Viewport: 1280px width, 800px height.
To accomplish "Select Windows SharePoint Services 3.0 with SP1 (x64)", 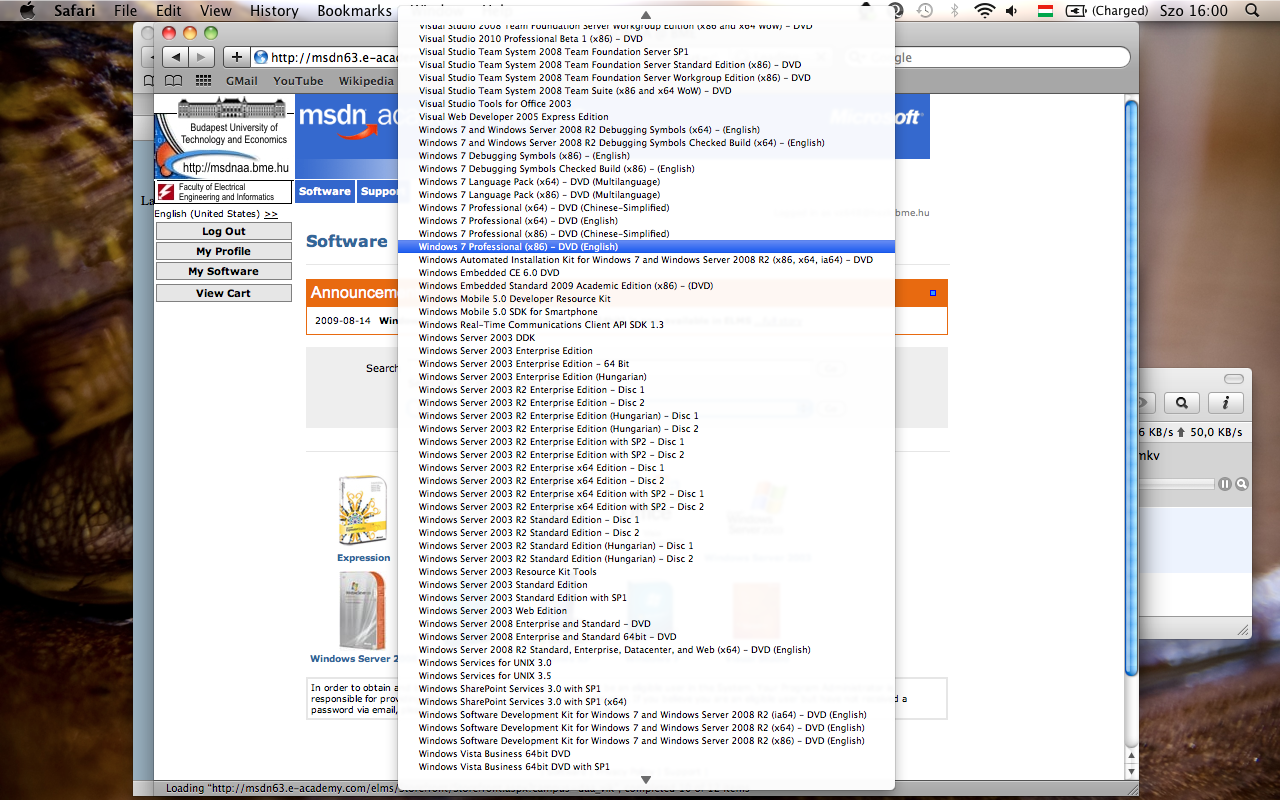I will [x=646, y=702].
